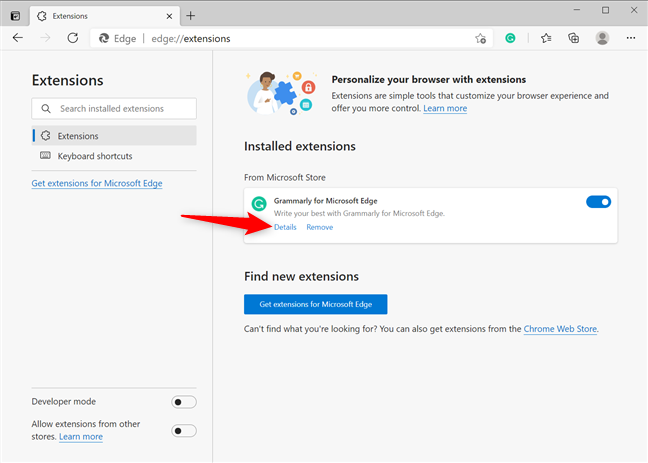Open Learn more about other stores
Viewport: 648px width, 463px height.
click(81, 437)
